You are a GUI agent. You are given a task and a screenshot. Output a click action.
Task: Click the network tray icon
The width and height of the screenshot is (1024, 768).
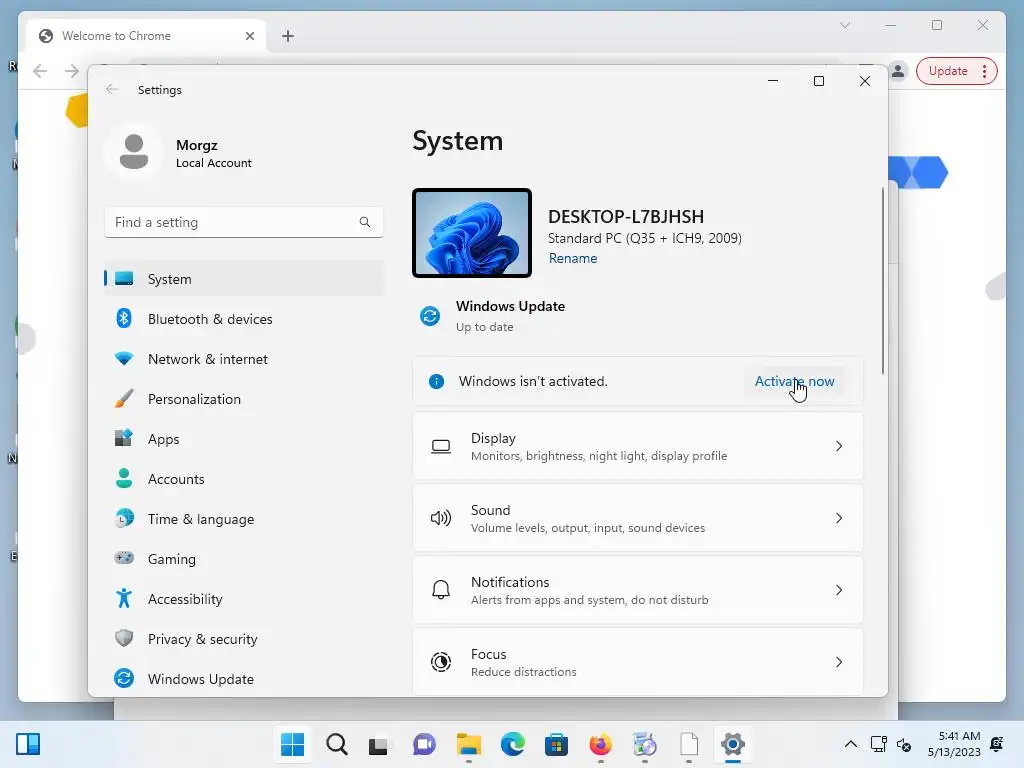(878, 744)
